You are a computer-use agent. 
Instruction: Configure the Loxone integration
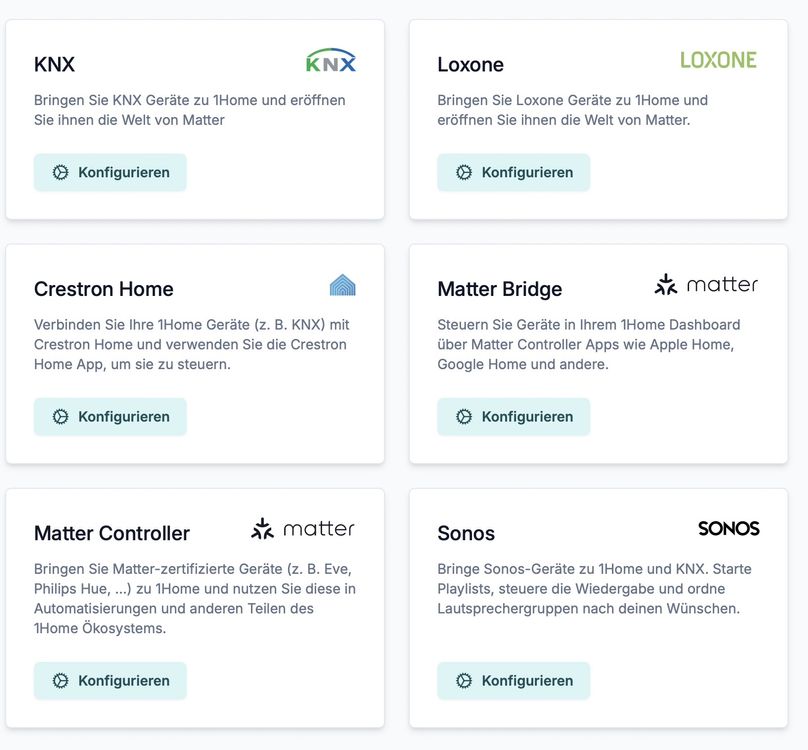point(513,172)
